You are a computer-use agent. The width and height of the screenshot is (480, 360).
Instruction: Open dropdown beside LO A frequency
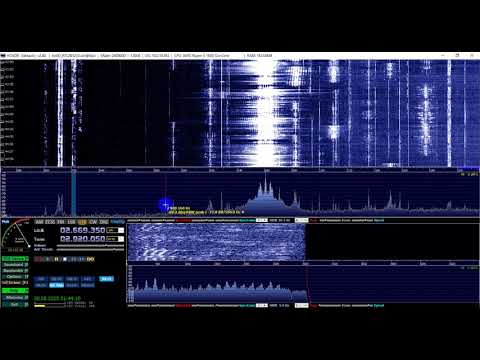[121, 230]
